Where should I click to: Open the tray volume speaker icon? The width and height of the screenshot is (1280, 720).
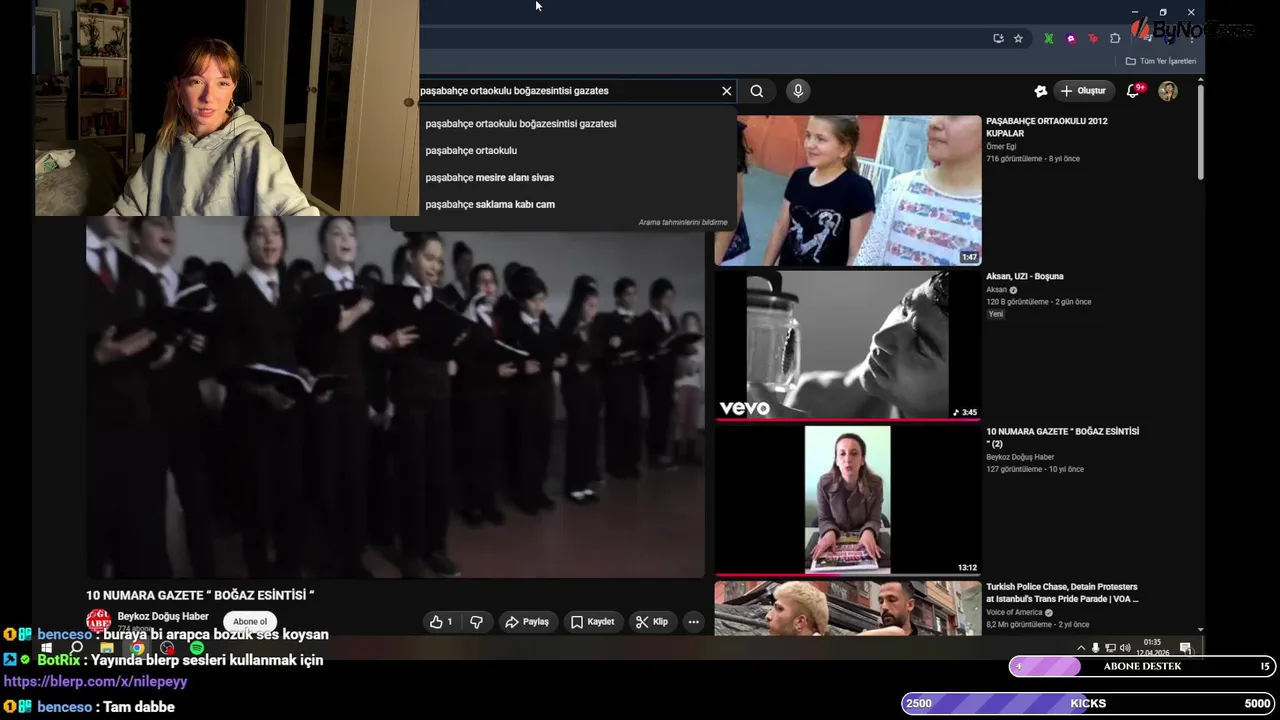[x=1125, y=648]
